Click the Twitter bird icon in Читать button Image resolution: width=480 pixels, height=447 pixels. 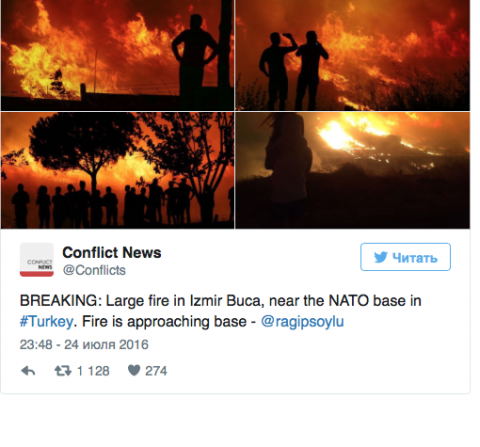pos(380,257)
